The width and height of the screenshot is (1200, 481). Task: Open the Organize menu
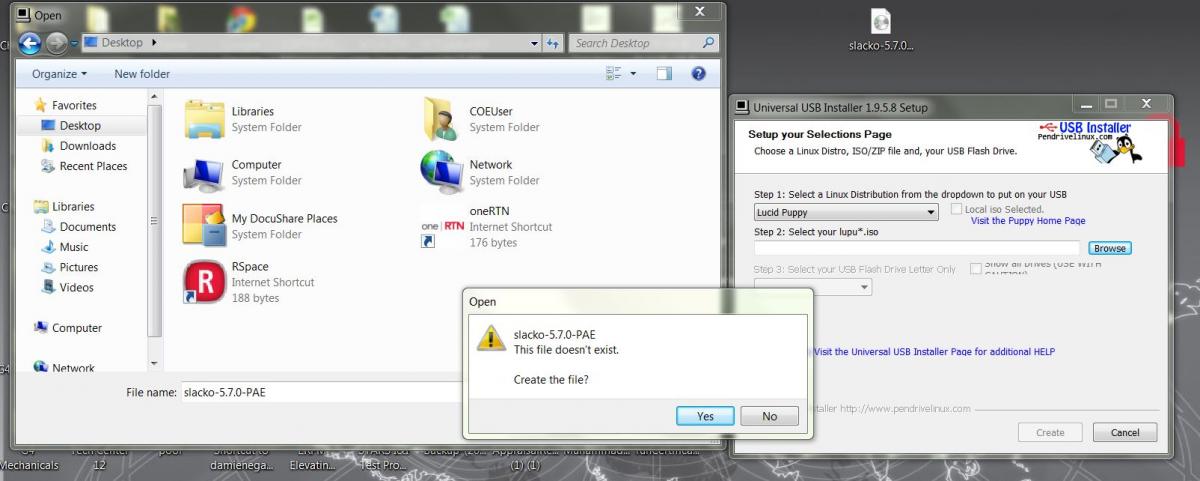59,74
